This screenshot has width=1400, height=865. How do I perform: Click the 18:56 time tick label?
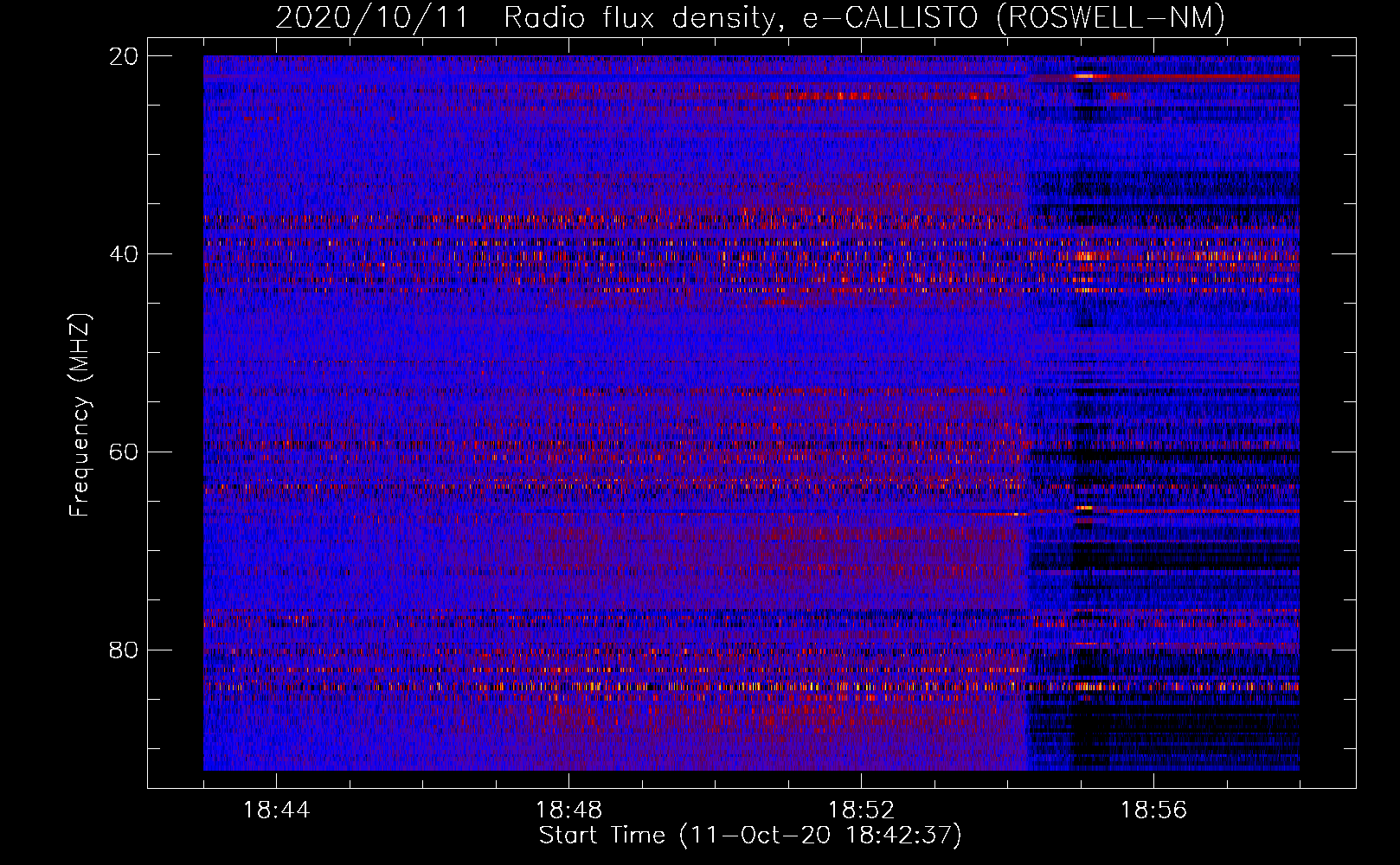point(1153,811)
